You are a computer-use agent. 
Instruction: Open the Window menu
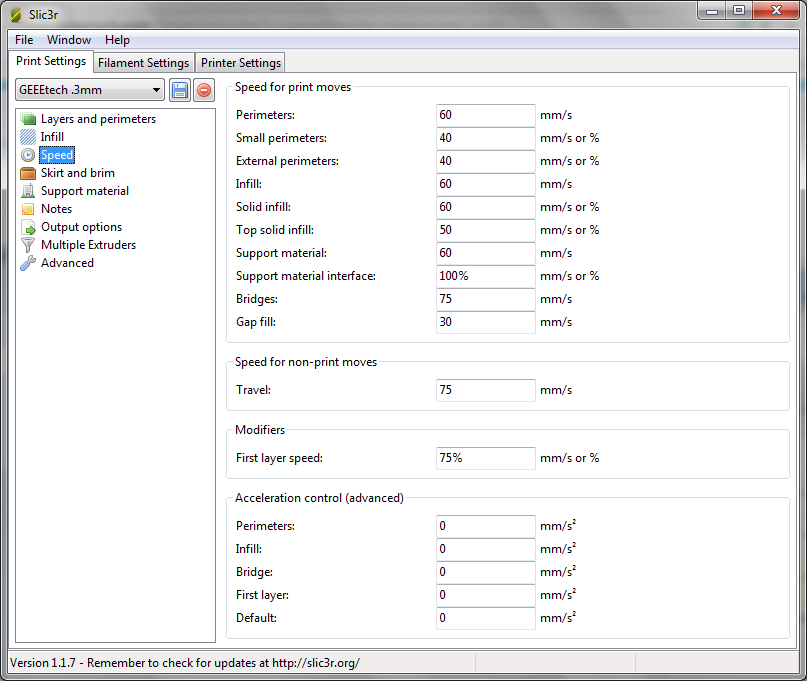pyautogui.click(x=69, y=40)
